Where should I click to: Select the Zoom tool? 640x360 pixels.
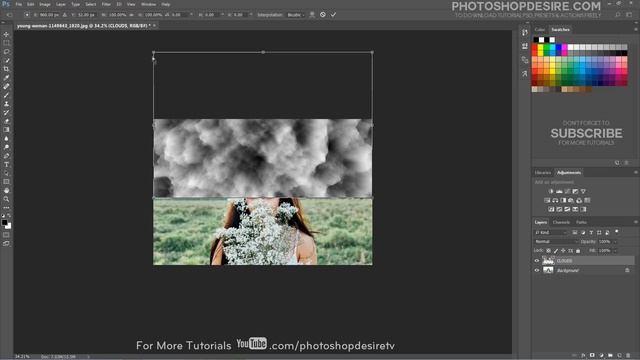(6, 199)
